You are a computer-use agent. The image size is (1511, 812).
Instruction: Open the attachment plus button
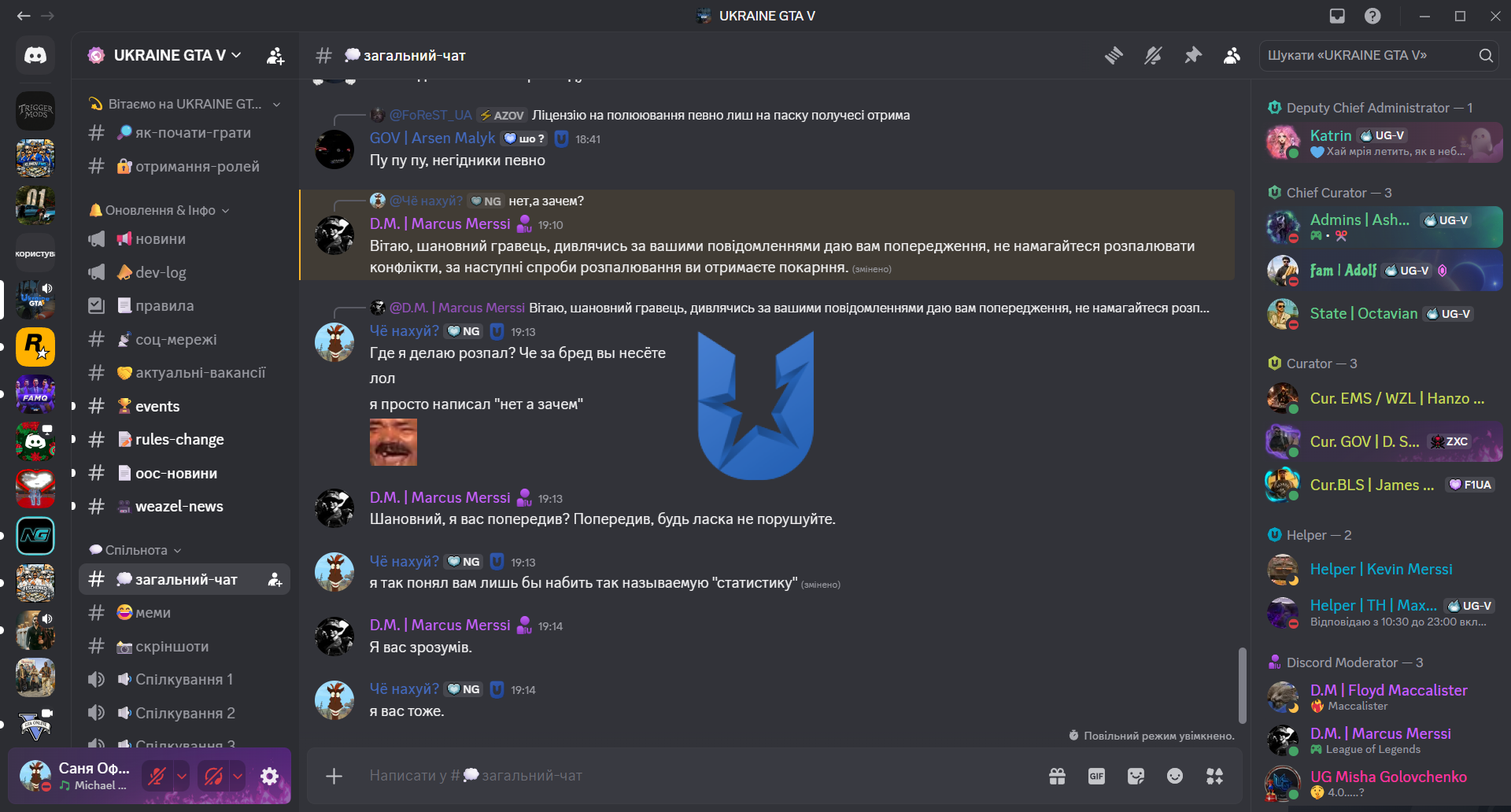(x=334, y=776)
